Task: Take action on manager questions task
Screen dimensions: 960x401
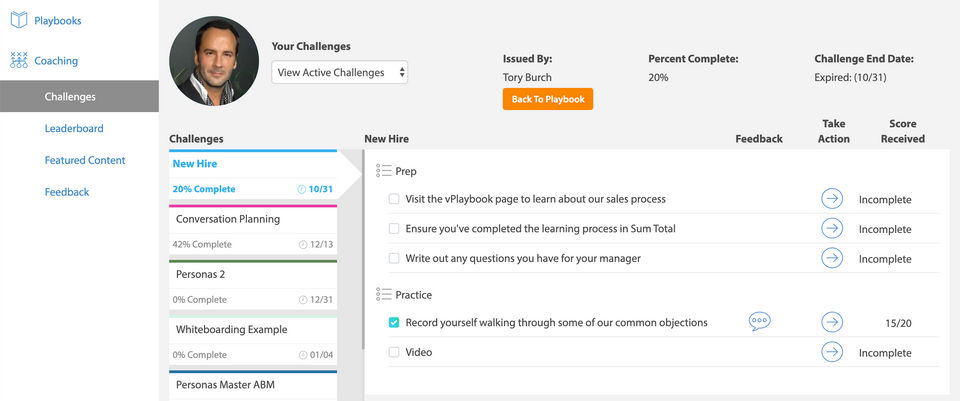Action: [831, 258]
